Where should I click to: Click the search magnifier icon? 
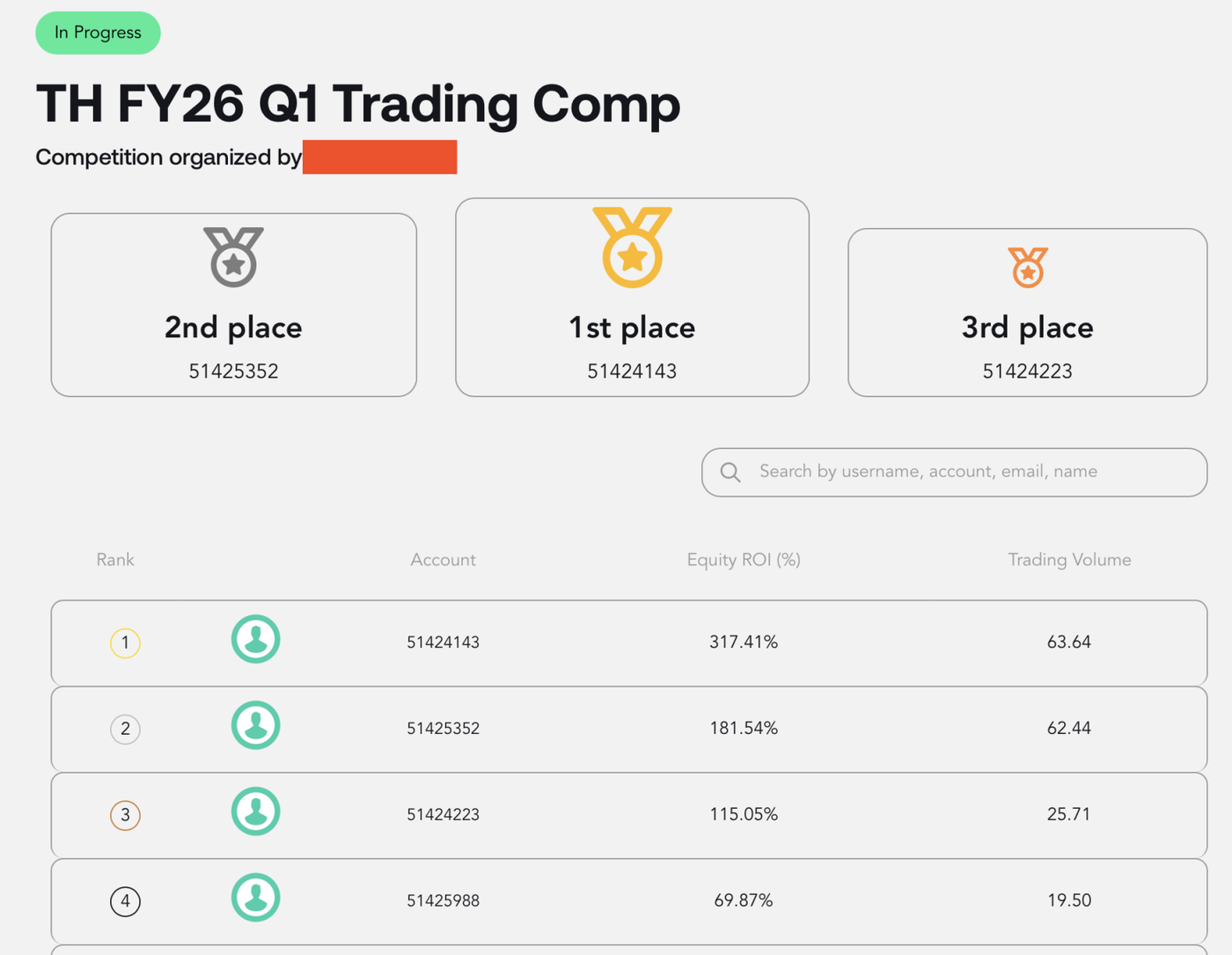tap(730, 472)
